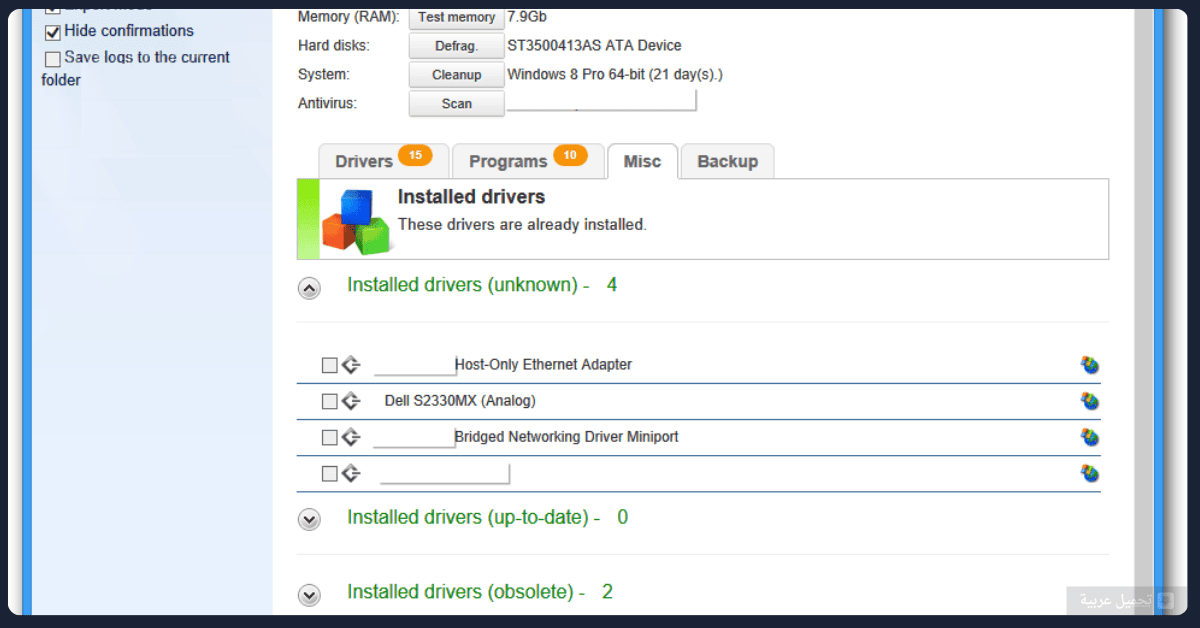Check the Bridged Networking Driver Miniport box
Viewport: 1200px width, 628px height.
[329, 437]
